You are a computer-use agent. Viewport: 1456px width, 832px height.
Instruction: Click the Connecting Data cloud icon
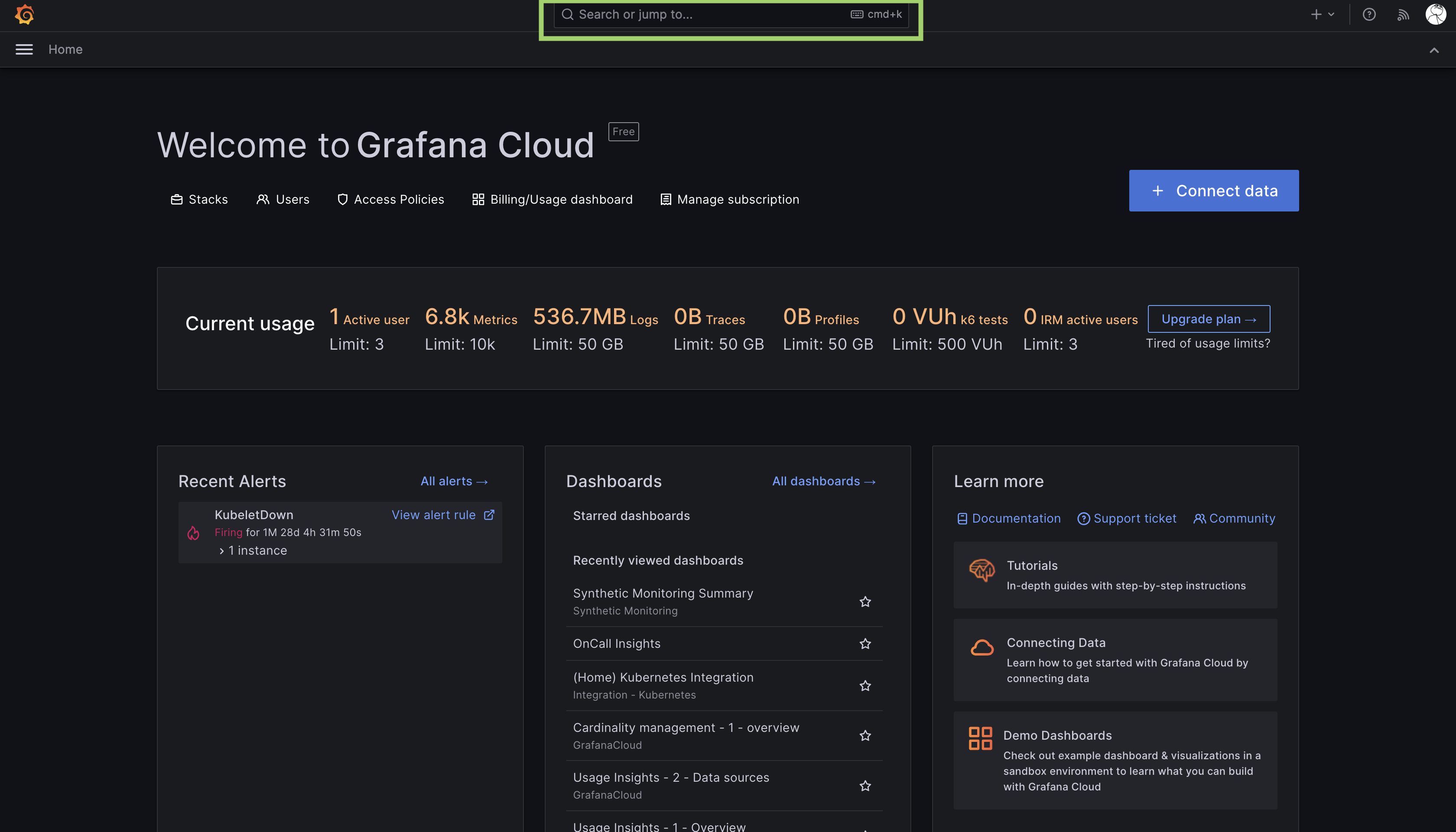coord(981,648)
